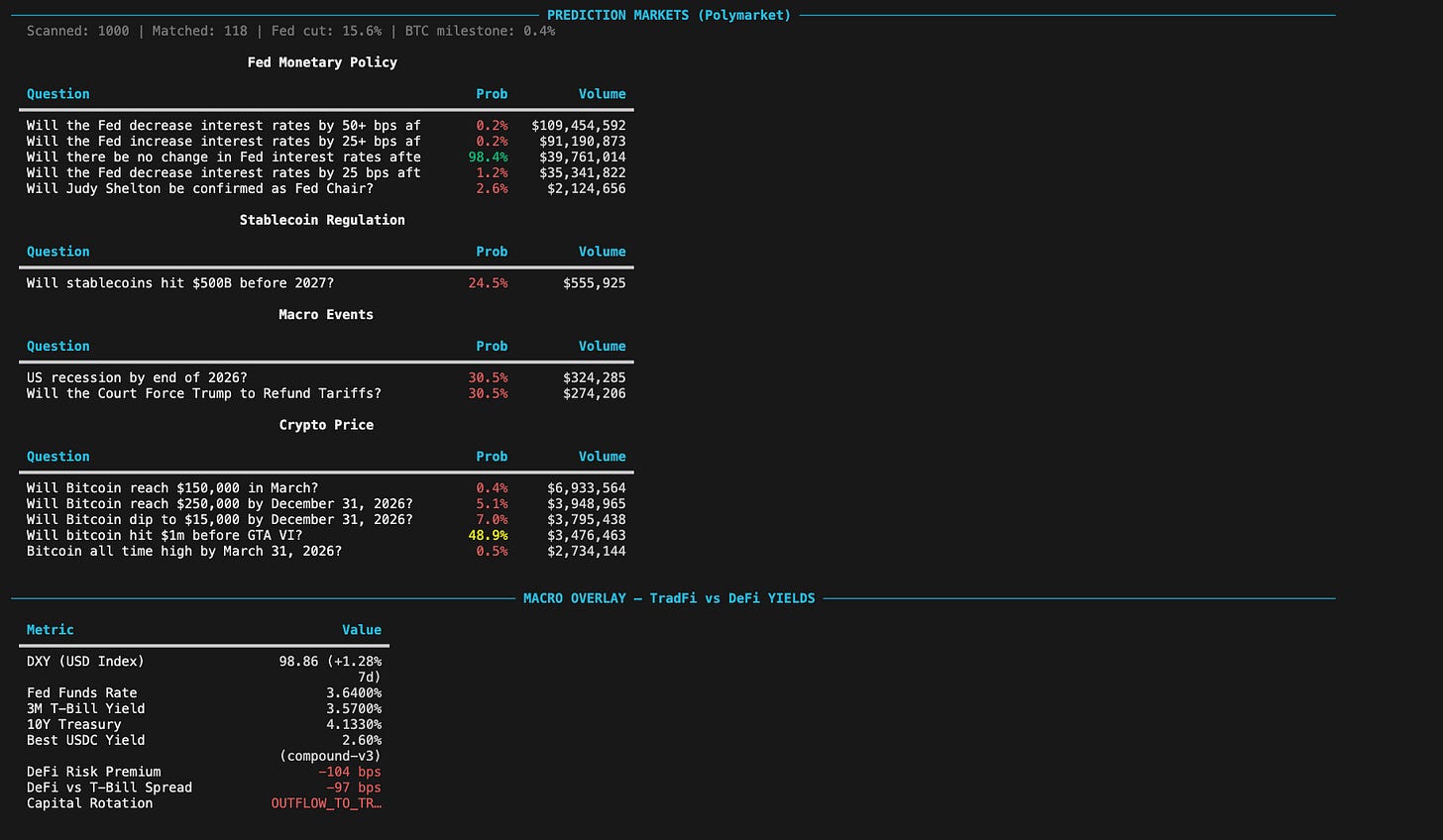
Task: Select the bitcoin $1m before GTA VI question
Action: tap(165, 536)
